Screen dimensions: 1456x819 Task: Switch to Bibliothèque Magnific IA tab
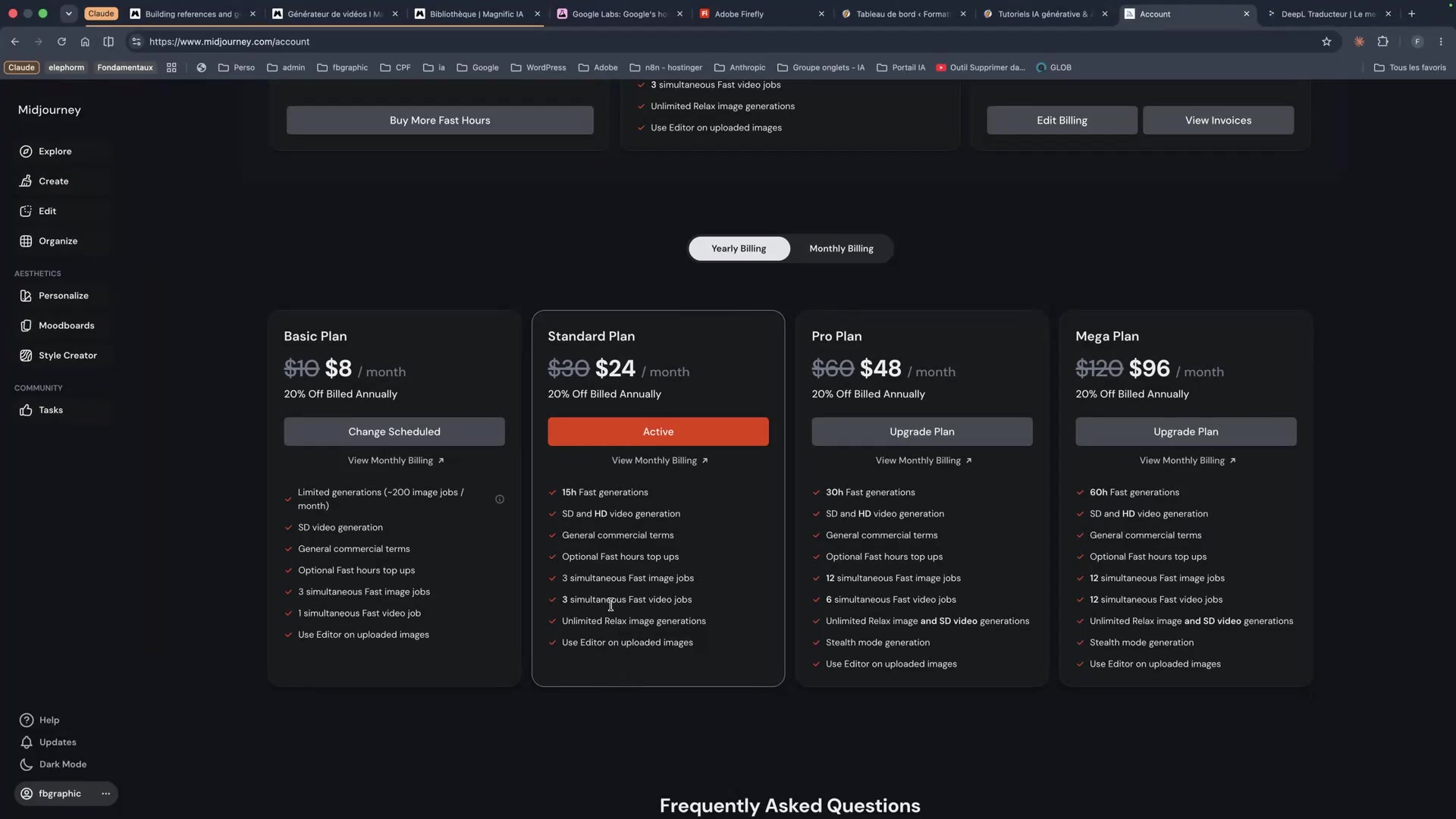click(477, 14)
